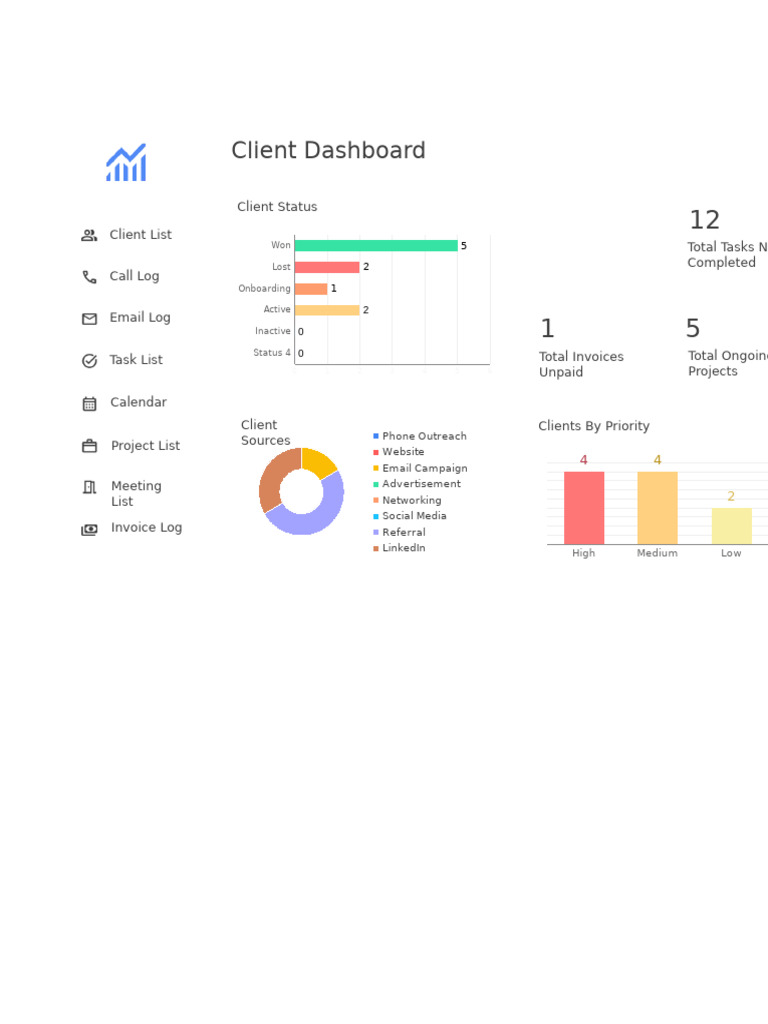
Task: Click the calendar icon in sidebar
Action: pyautogui.click(x=89, y=404)
